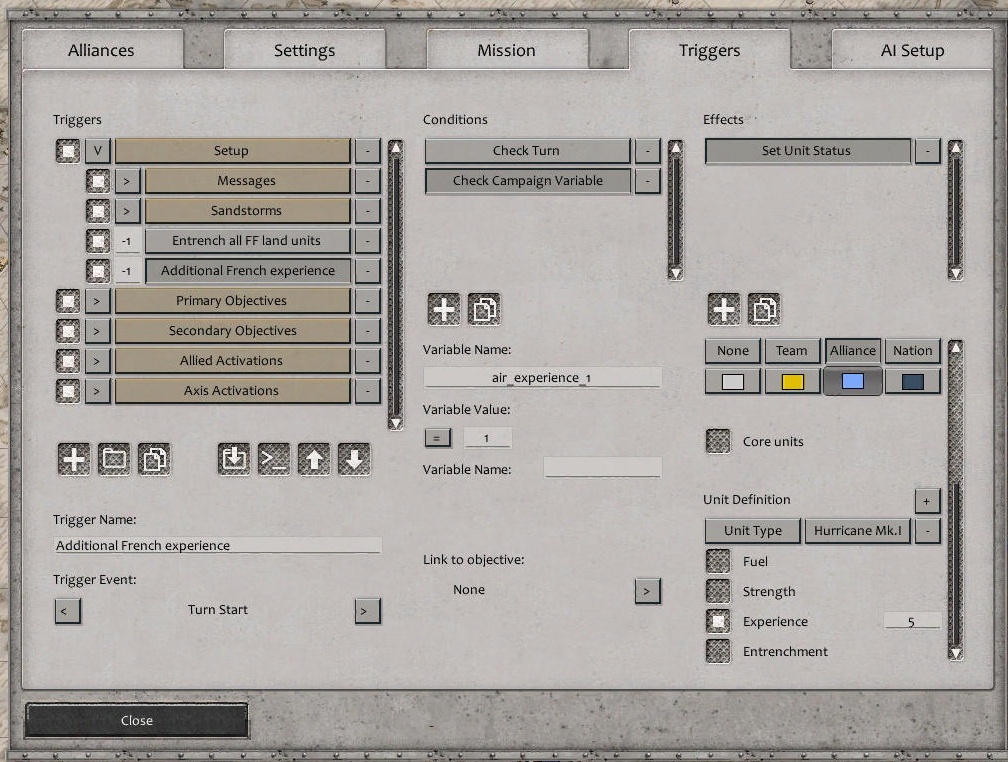
Task: Open the trigger folder icon
Action: coord(113,459)
